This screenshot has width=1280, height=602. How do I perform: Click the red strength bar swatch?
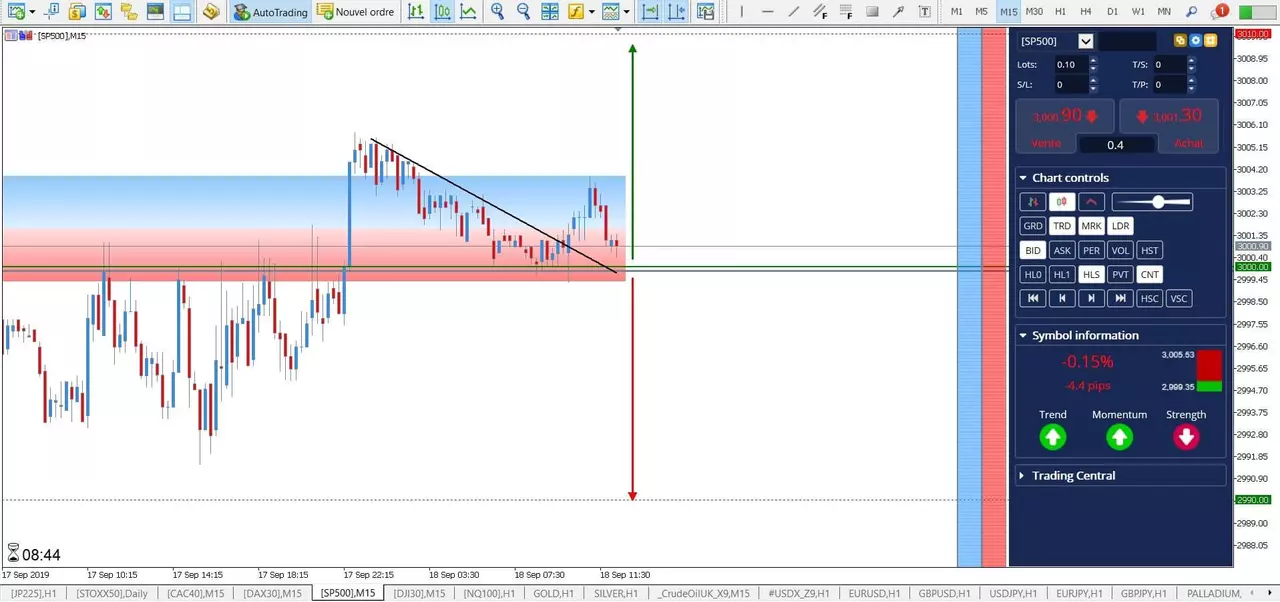point(1209,364)
